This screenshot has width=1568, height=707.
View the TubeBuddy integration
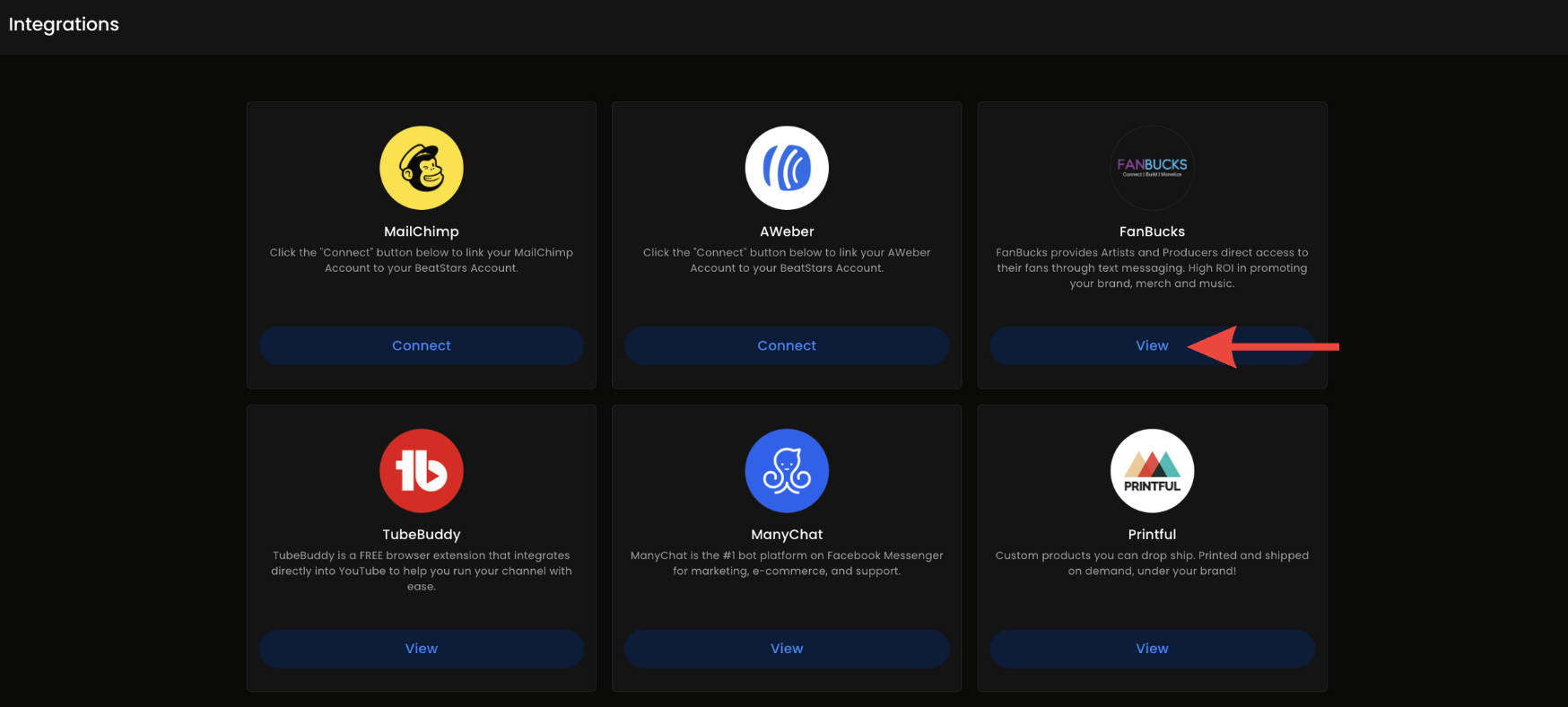(421, 649)
